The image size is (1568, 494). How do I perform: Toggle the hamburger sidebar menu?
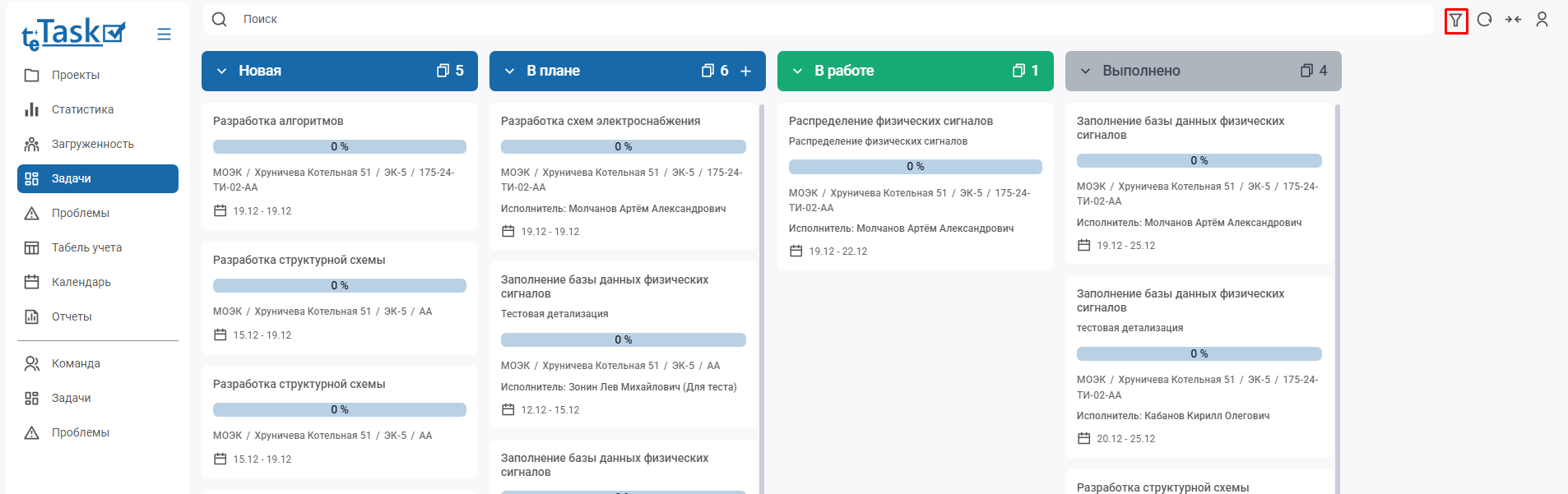(164, 34)
